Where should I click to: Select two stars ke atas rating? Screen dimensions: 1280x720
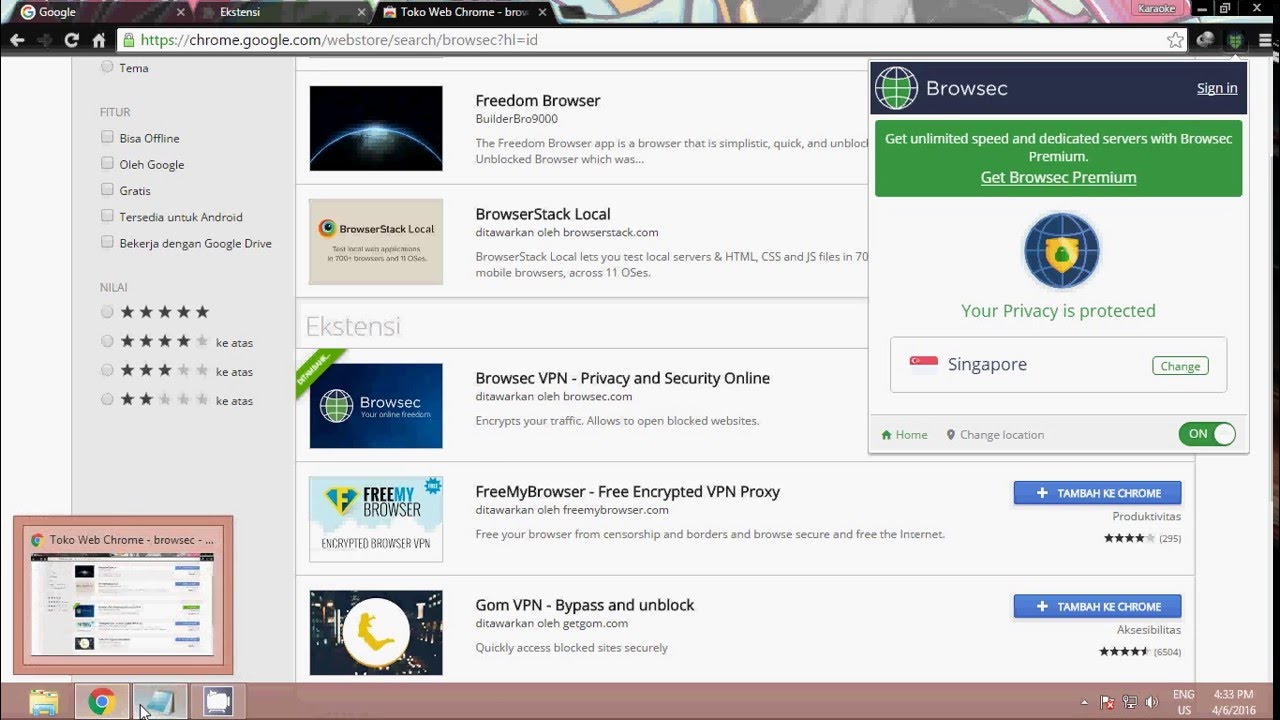point(107,399)
